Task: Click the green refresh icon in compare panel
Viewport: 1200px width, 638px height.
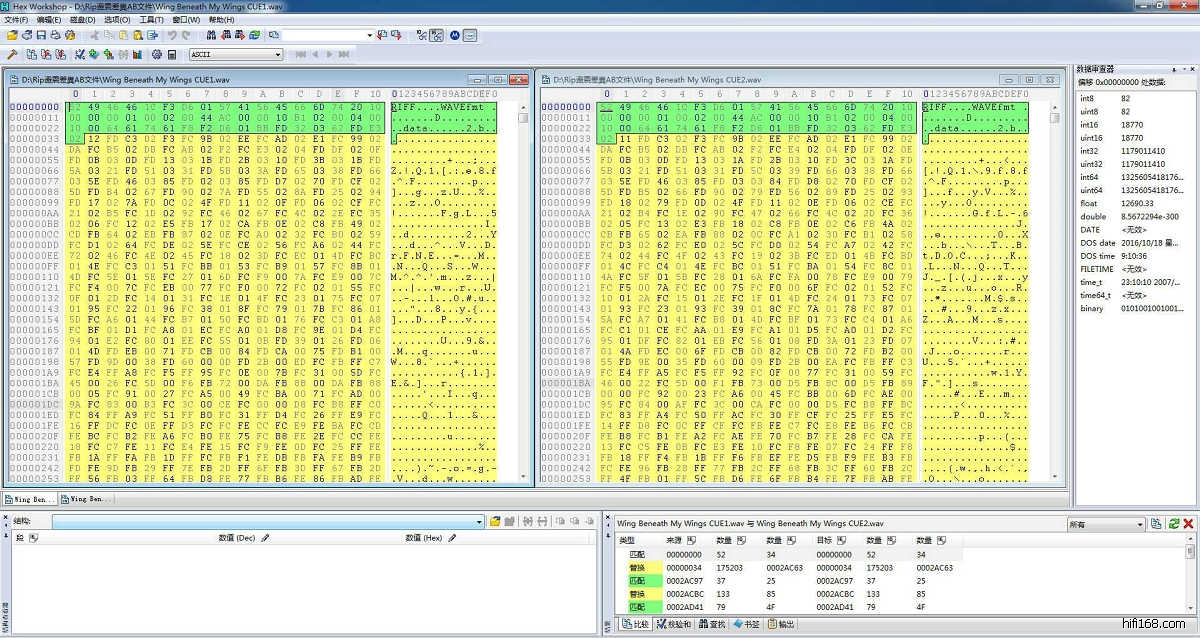Action: pos(1173,524)
